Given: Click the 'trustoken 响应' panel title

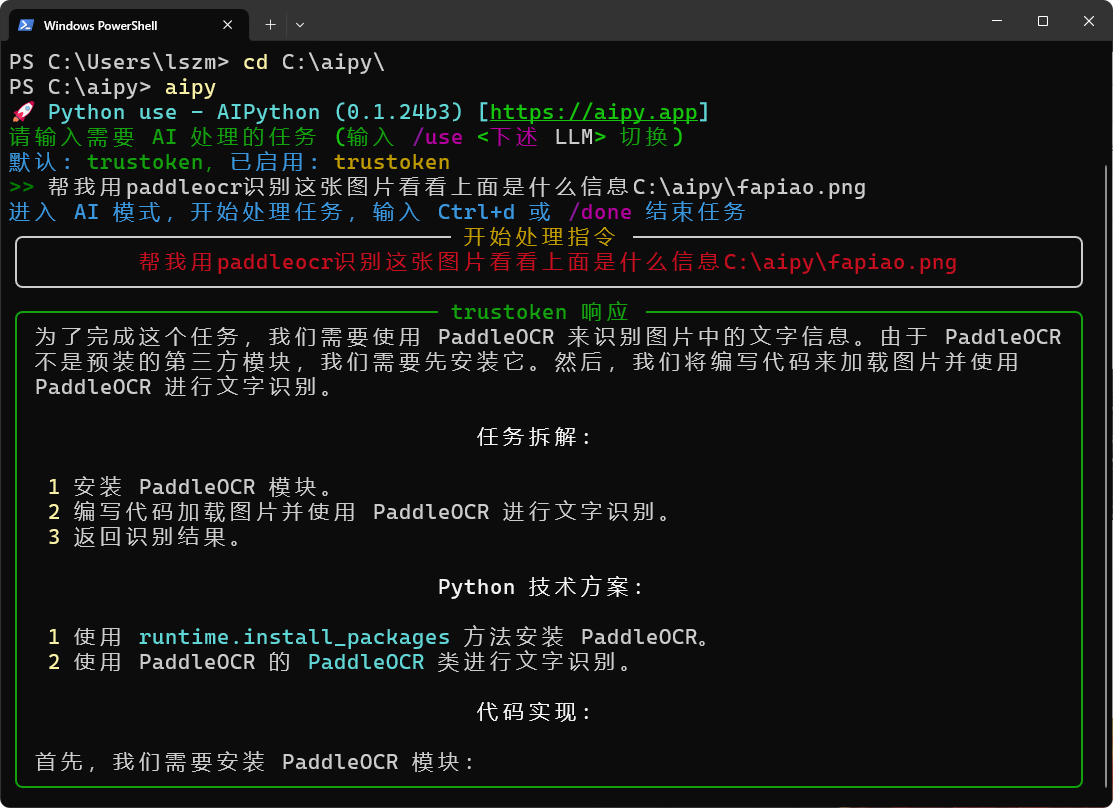Looking at the screenshot, I should pos(540,312).
